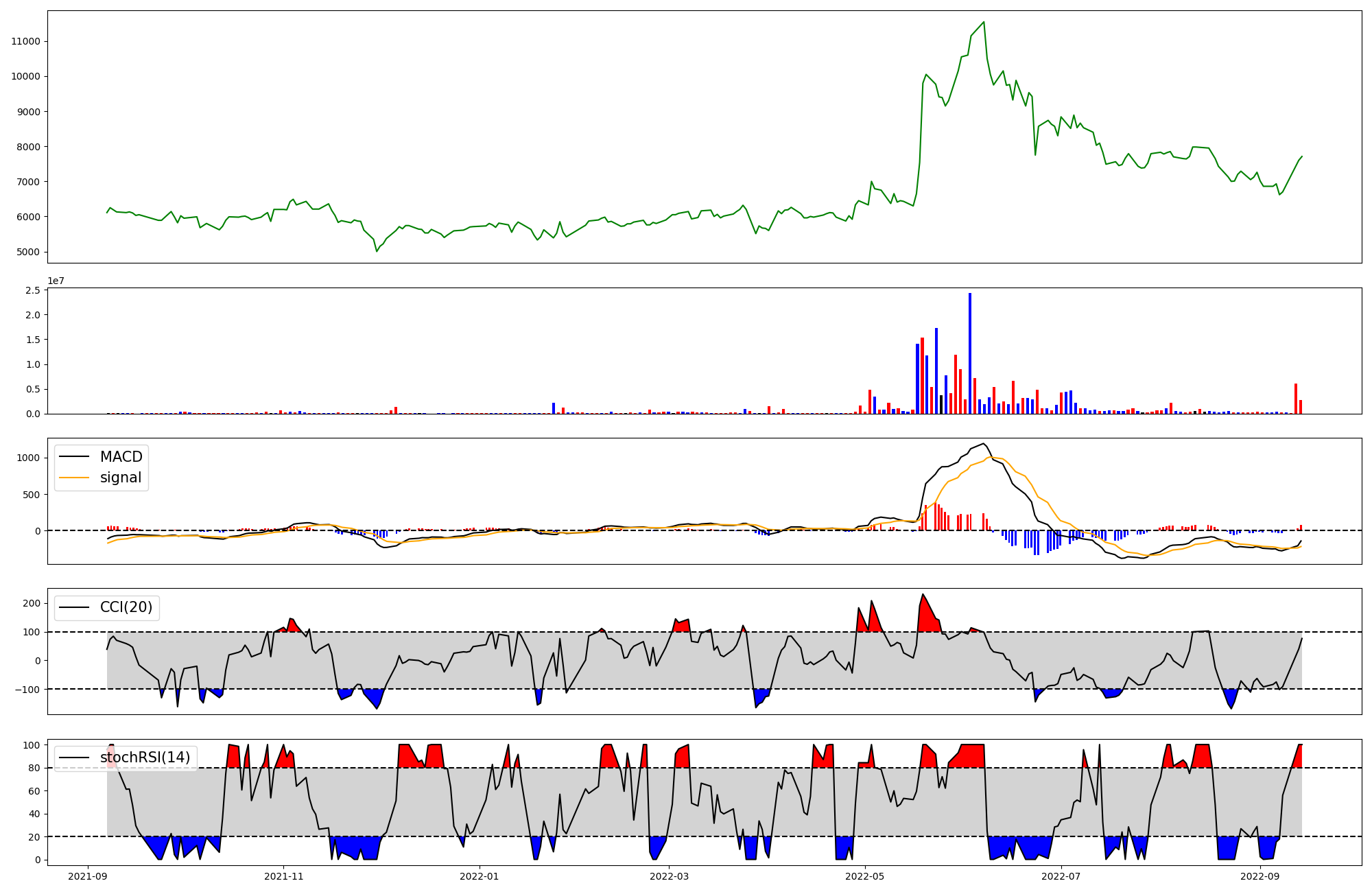Click the highest peak of green price line

pyautogui.click(x=984, y=22)
